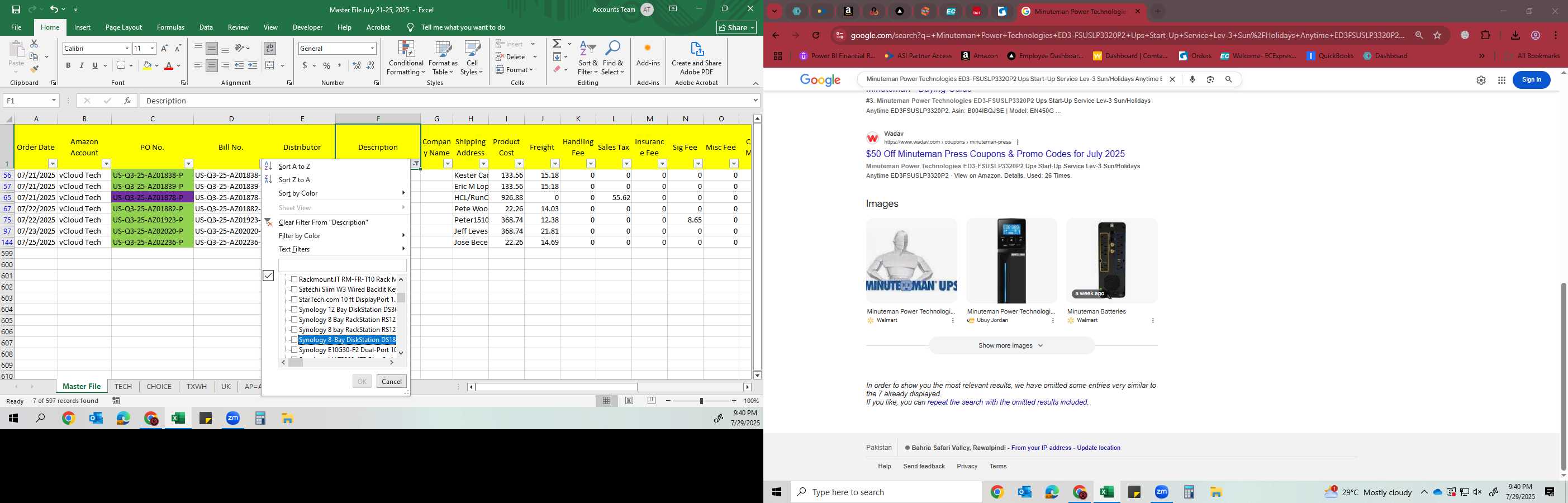Open $50 Off Minuteman Press Coupons link
The width and height of the screenshot is (1568, 503).
(995, 154)
